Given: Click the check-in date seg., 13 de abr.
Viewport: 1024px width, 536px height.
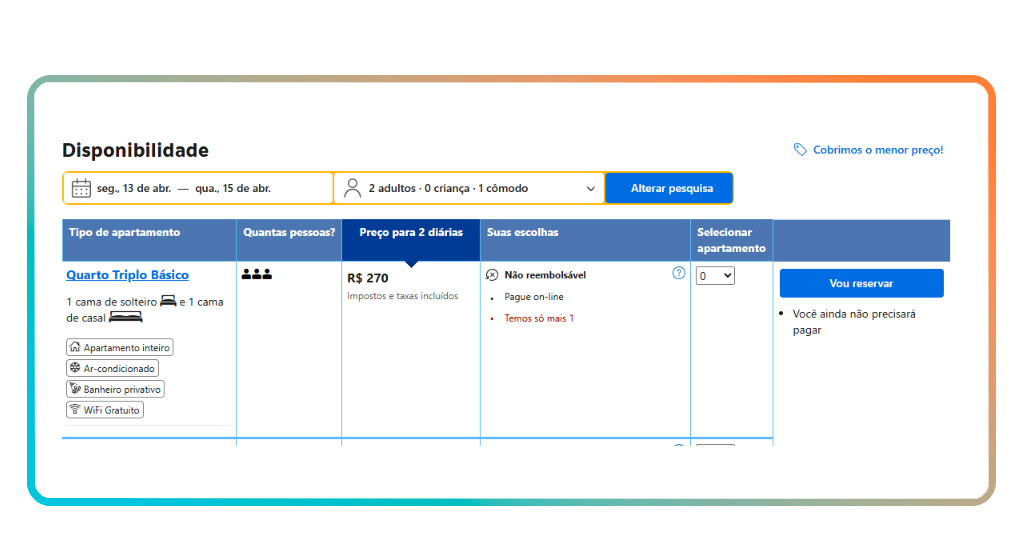Looking at the screenshot, I should click(x=134, y=188).
